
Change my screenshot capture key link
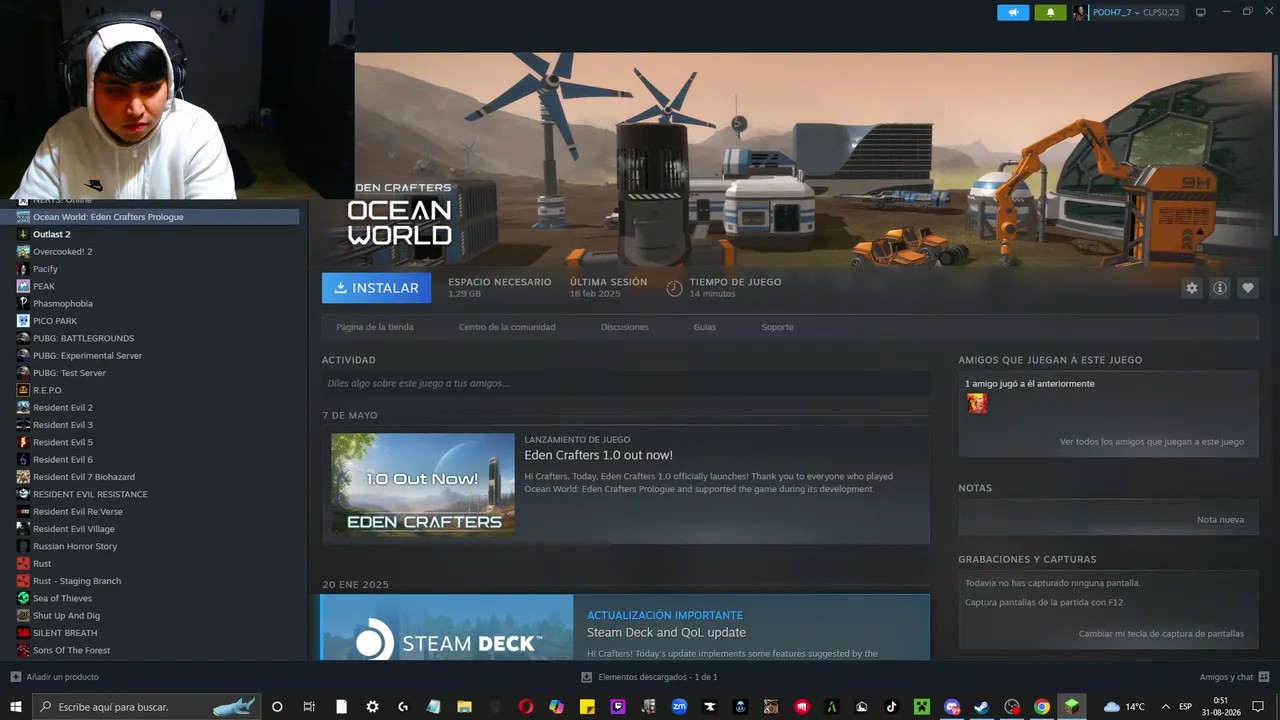point(1161,634)
